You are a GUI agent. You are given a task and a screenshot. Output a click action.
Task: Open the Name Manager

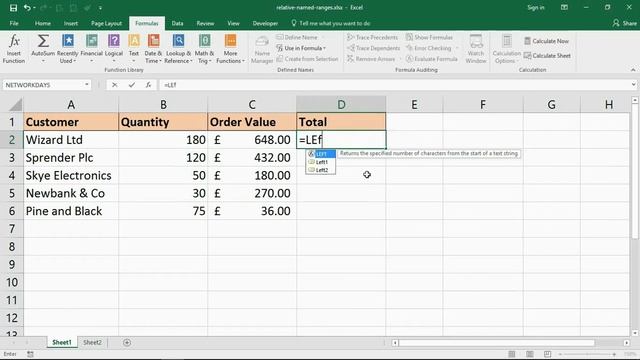tap(262, 49)
